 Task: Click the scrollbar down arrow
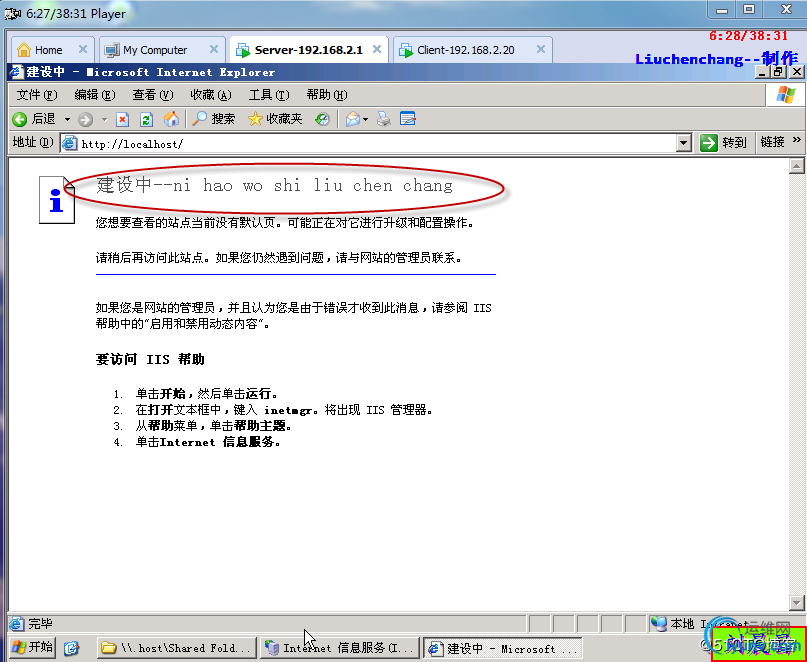(797, 602)
